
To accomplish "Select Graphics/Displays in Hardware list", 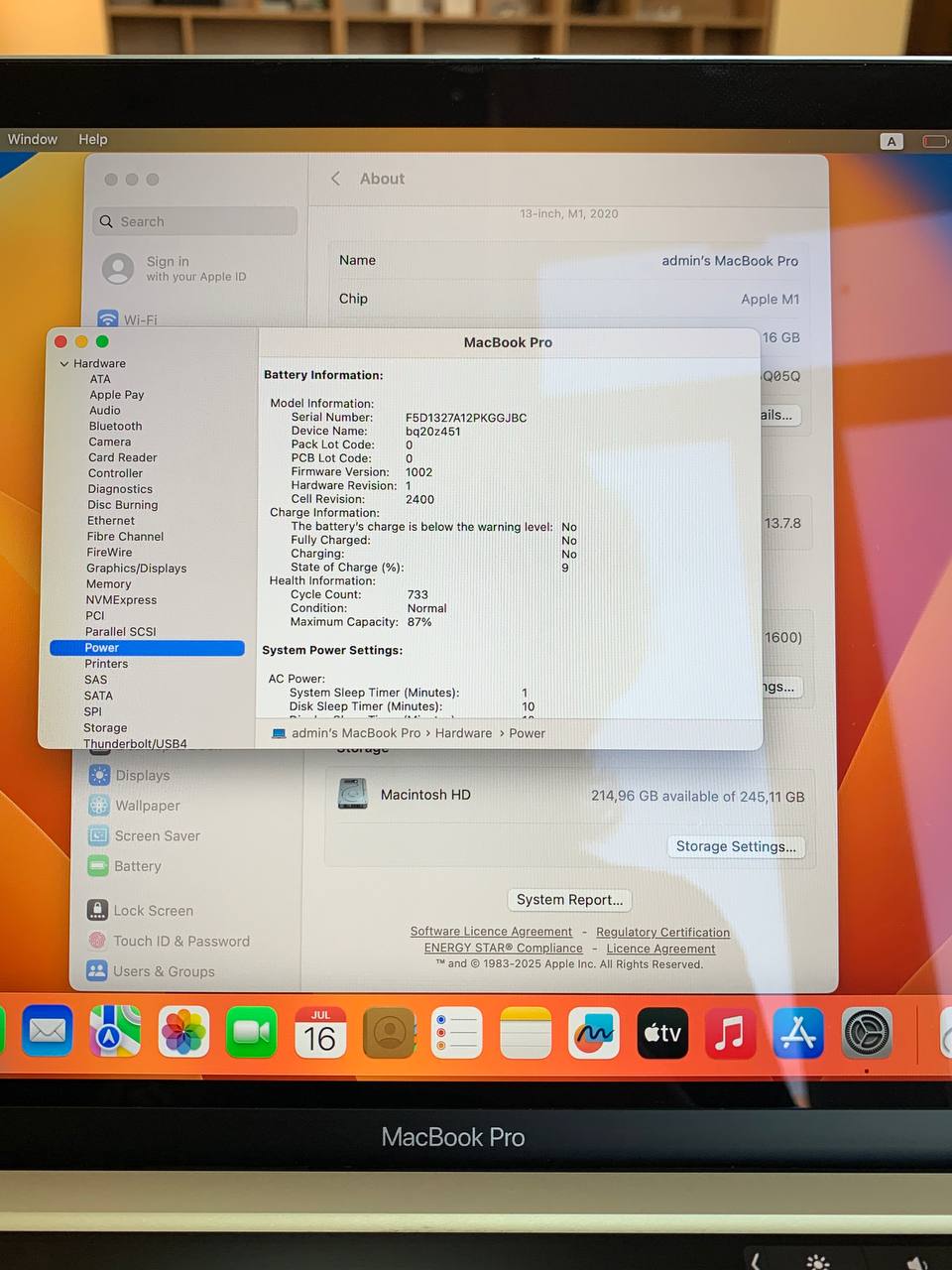I will [137, 569].
